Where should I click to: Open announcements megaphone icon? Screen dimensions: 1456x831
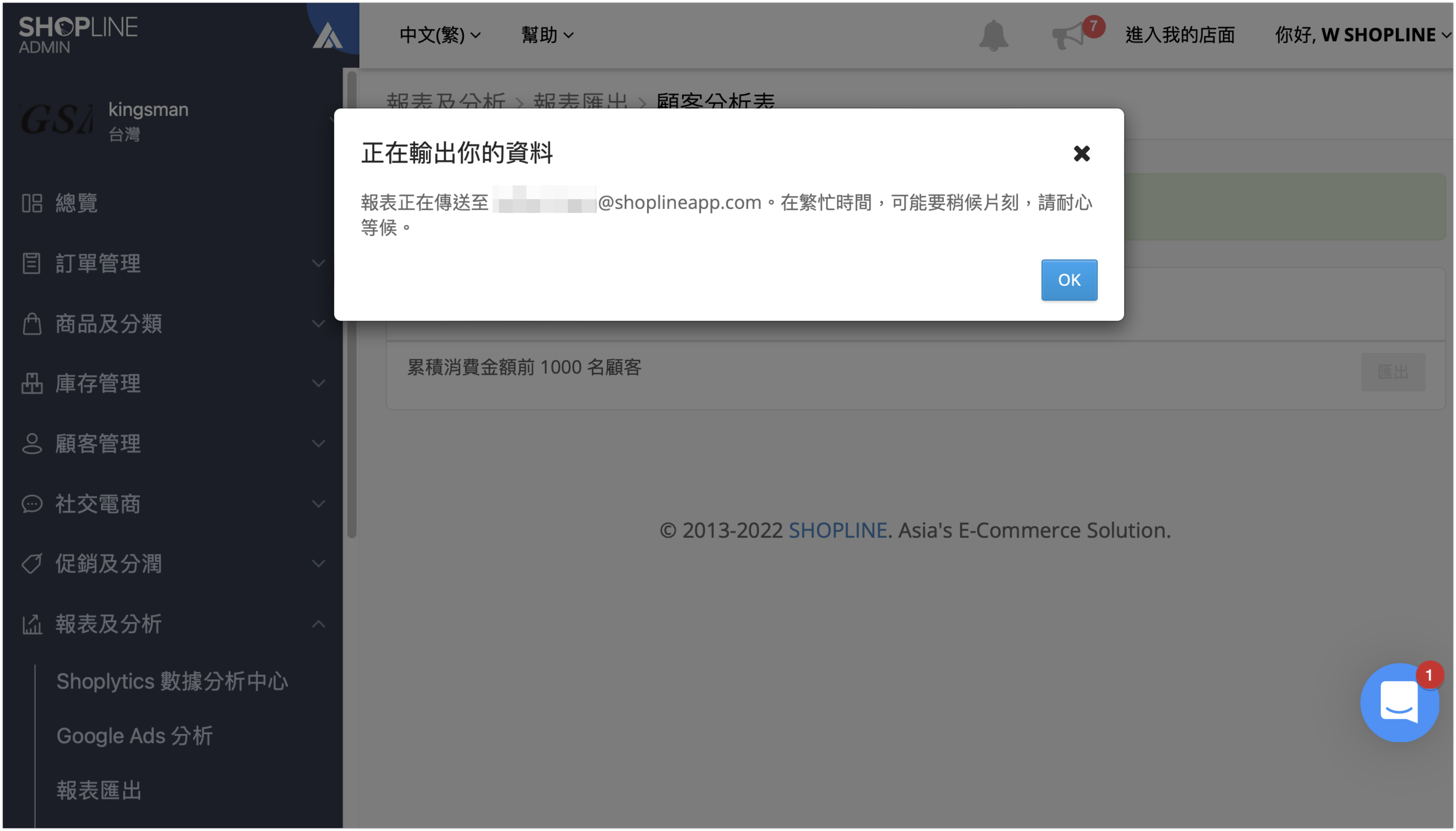tap(1068, 36)
